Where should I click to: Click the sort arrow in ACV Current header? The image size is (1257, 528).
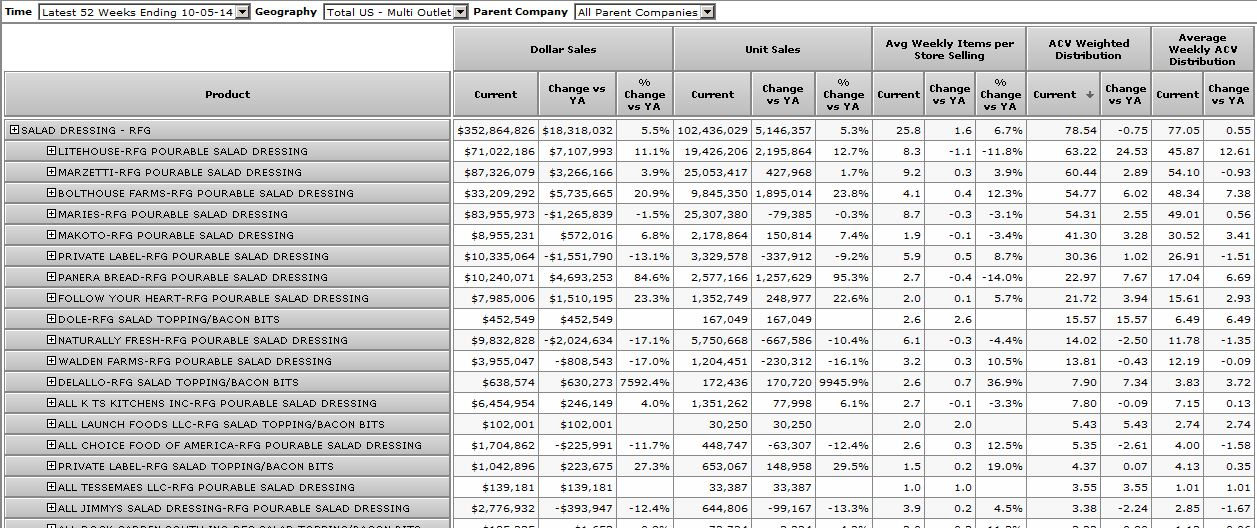pos(1089,95)
